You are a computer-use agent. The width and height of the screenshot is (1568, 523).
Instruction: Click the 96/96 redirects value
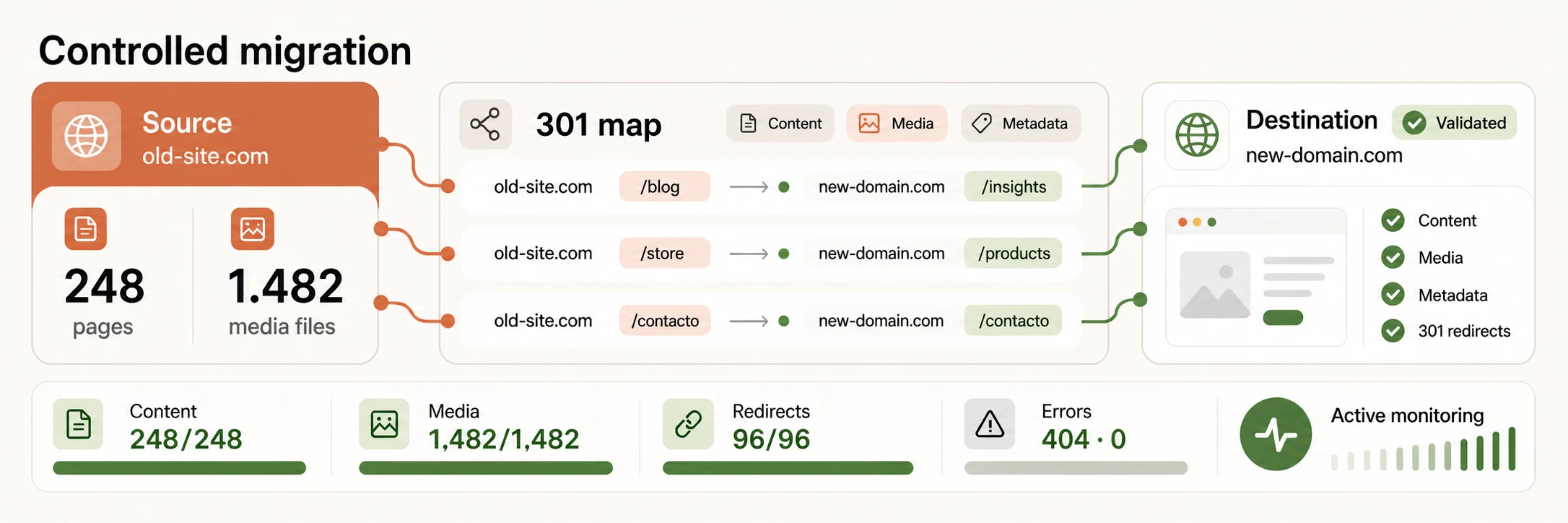771,439
